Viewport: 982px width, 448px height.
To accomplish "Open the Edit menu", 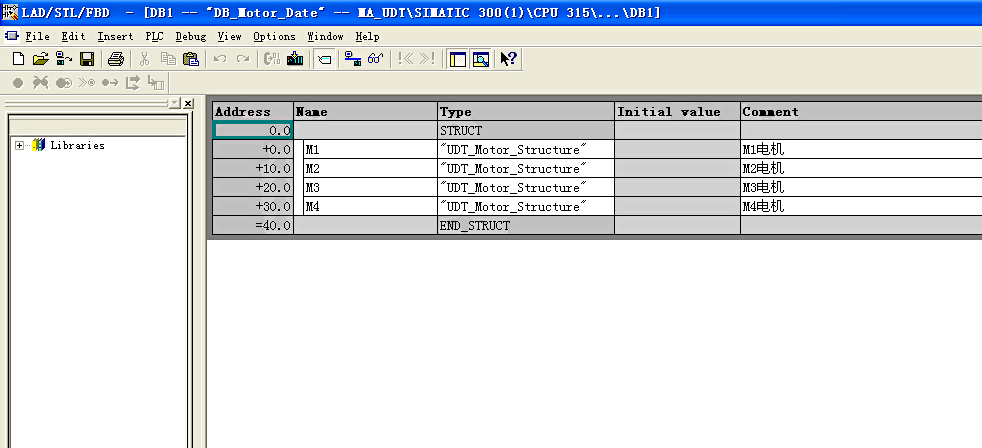I will (x=73, y=36).
